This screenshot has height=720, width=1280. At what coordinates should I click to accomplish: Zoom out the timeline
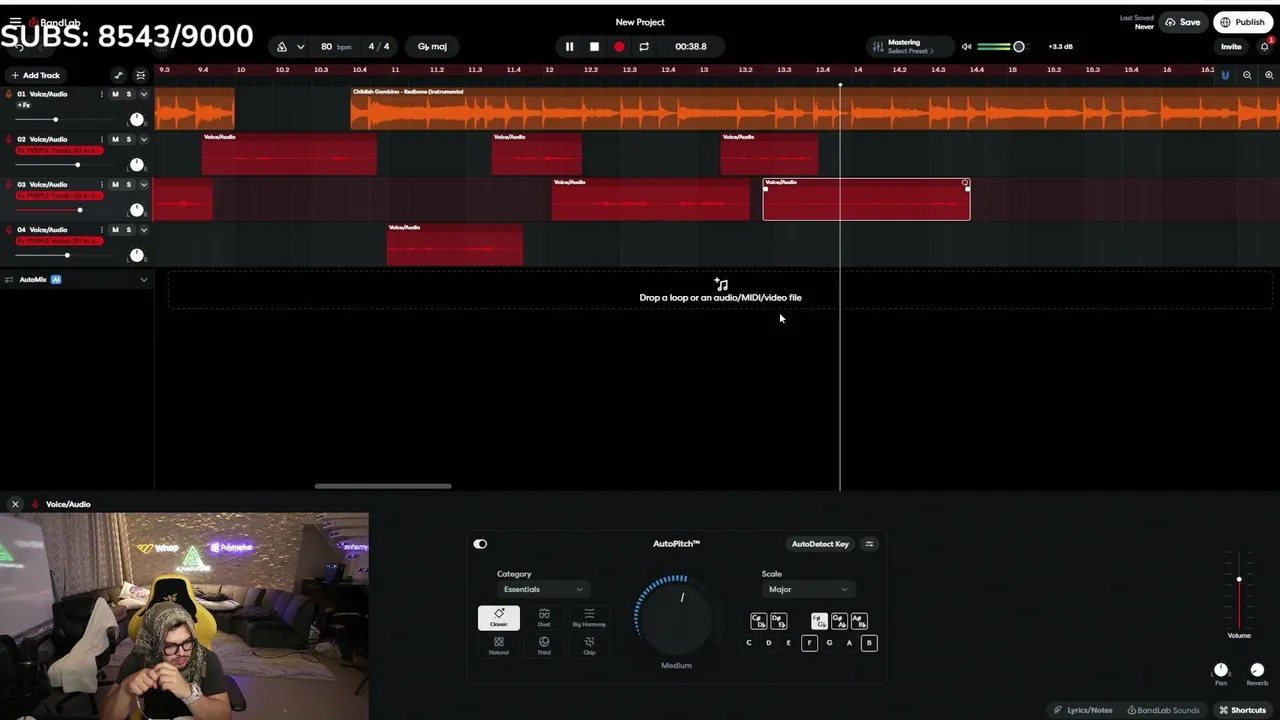(x=1247, y=75)
